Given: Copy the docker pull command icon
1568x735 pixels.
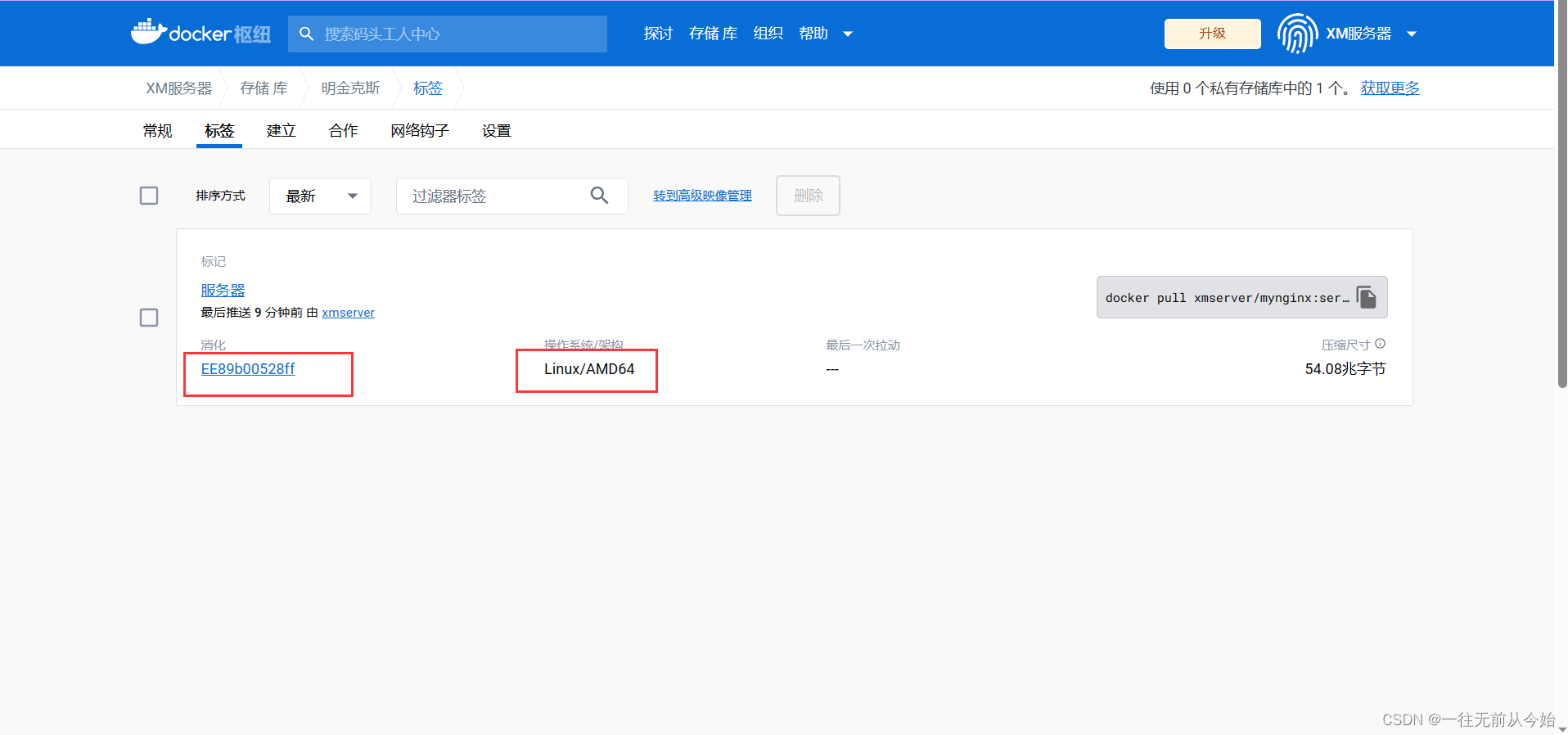Looking at the screenshot, I should [x=1367, y=297].
